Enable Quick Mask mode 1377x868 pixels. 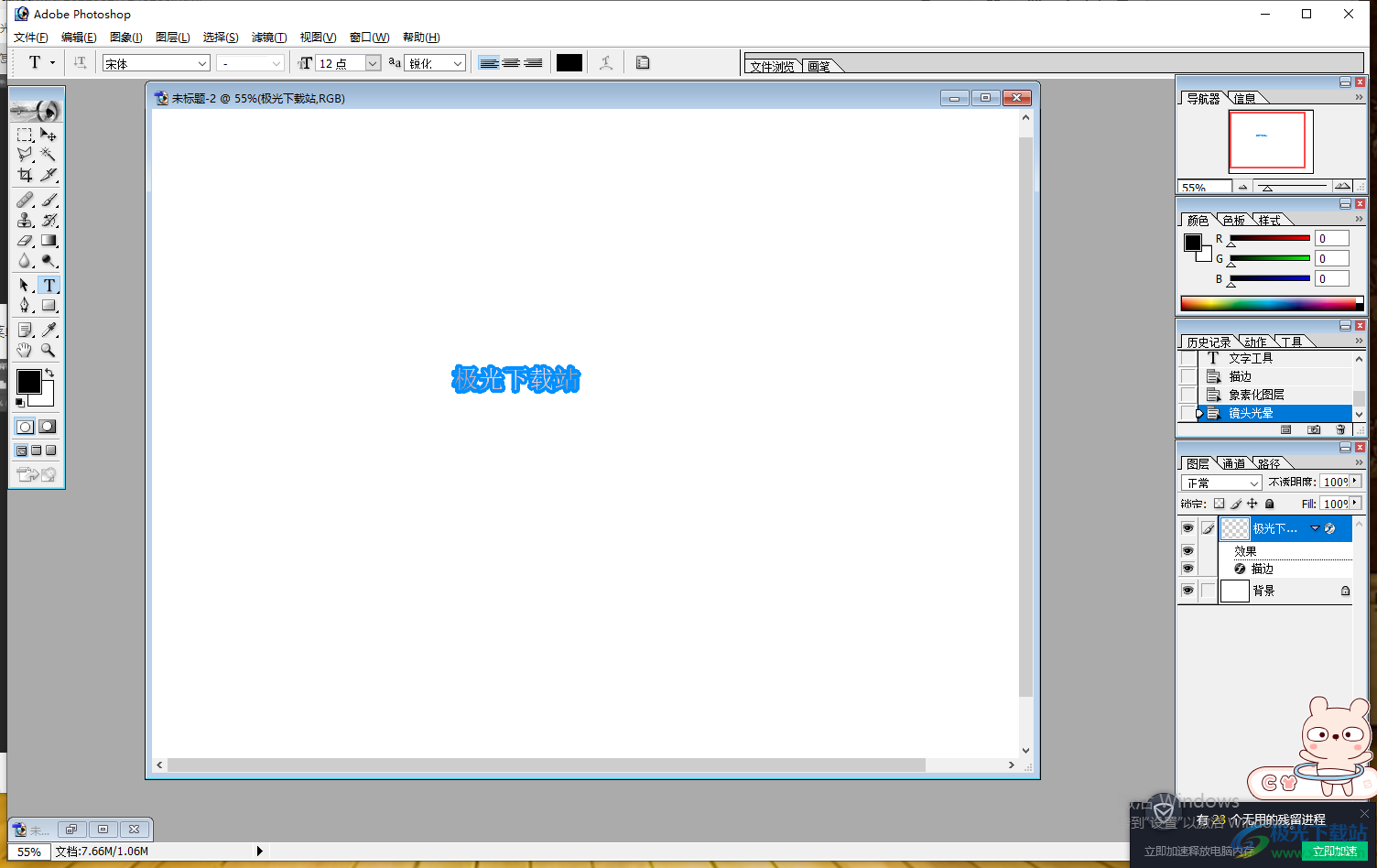coord(48,427)
